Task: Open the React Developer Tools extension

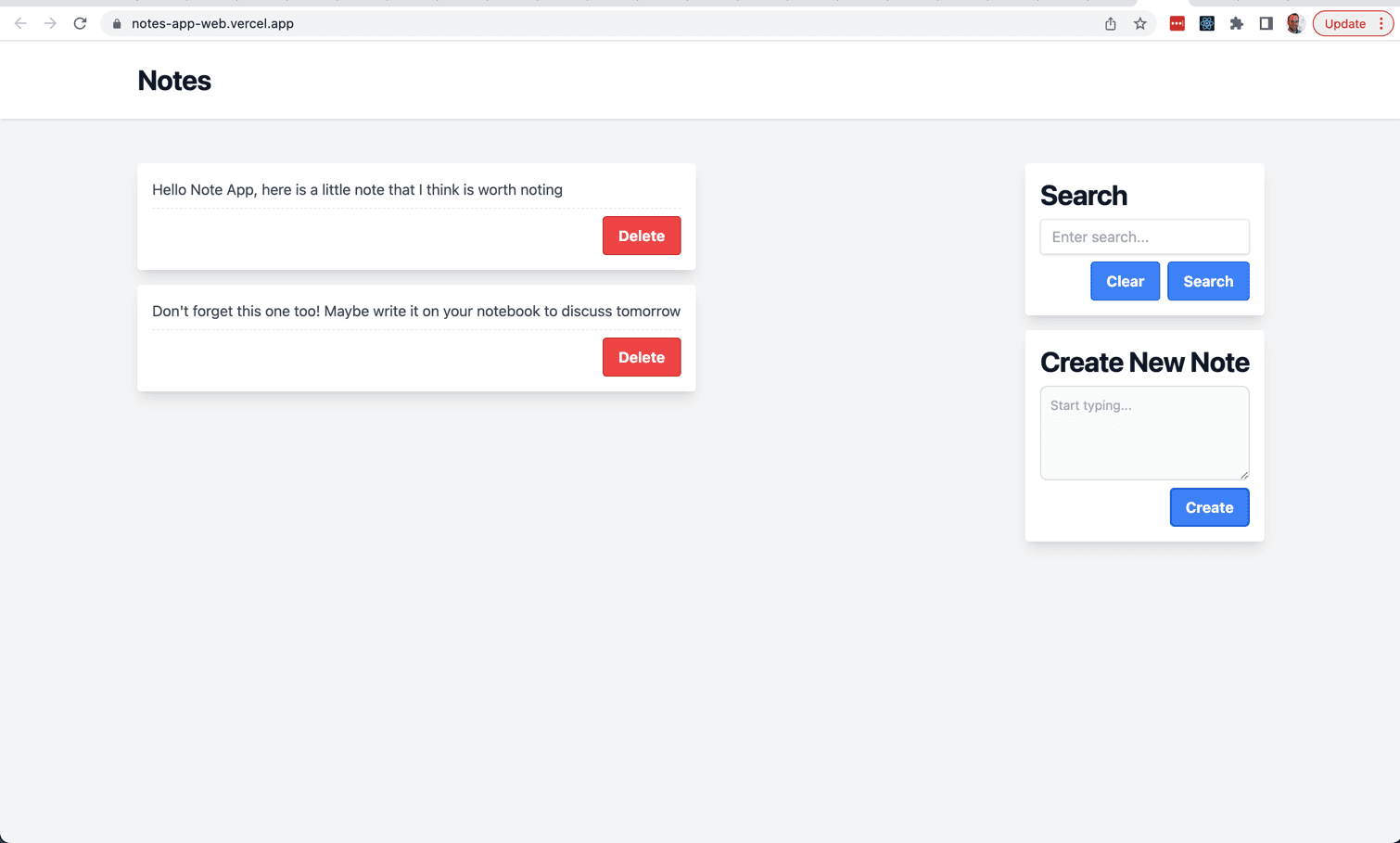Action: tap(1206, 24)
